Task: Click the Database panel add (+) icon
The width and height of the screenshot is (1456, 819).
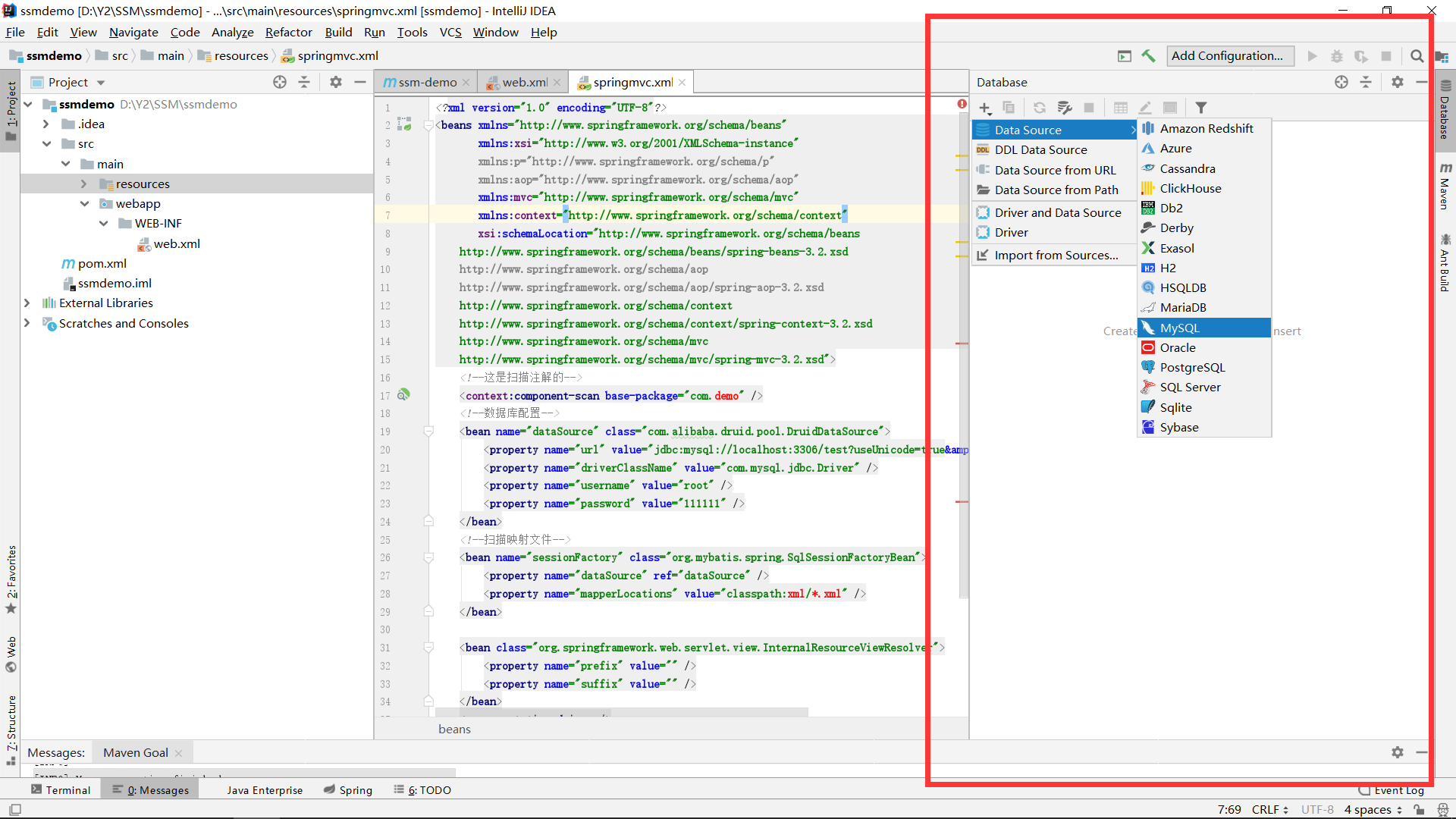Action: point(984,108)
